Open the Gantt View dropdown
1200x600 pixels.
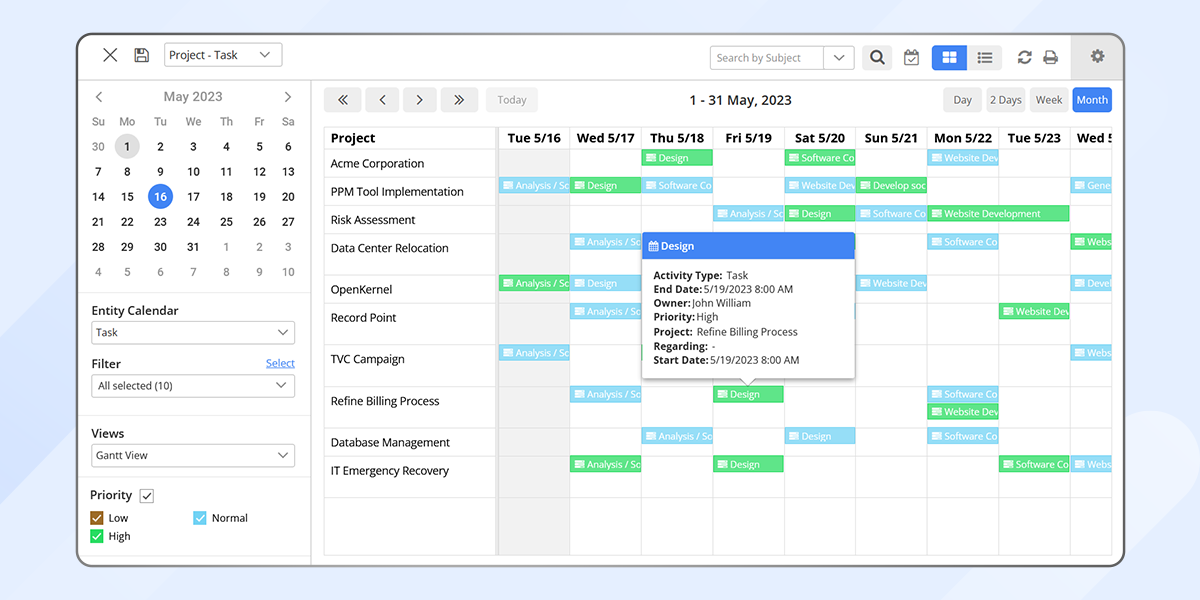pos(193,456)
